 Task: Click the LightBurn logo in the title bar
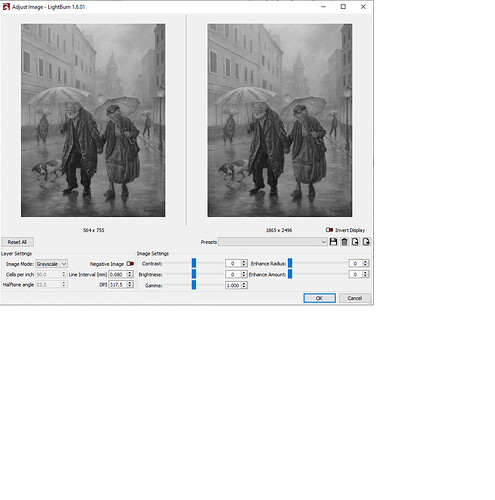6,7
